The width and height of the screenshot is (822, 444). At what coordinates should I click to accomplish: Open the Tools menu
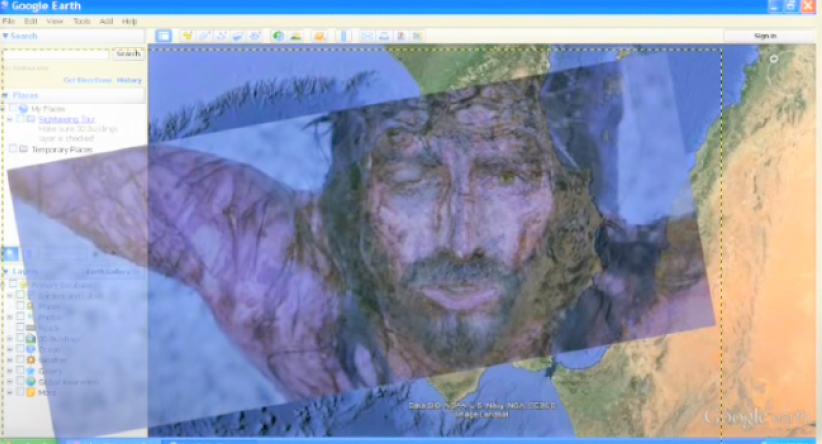tap(81, 21)
